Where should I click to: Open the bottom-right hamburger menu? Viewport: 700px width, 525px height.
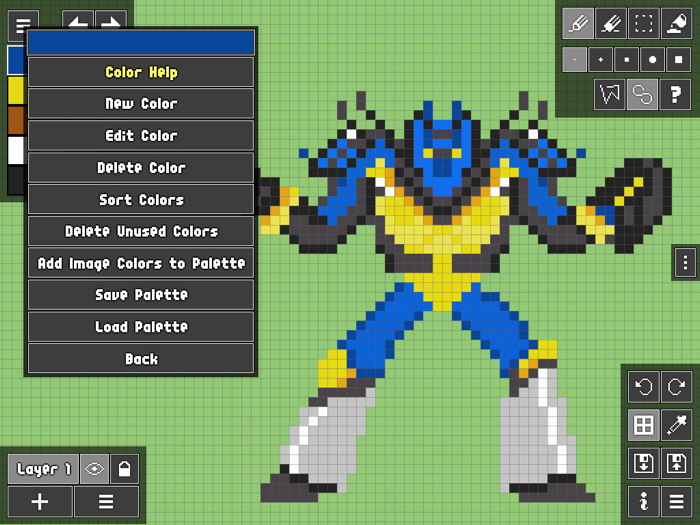tap(676, 502)
